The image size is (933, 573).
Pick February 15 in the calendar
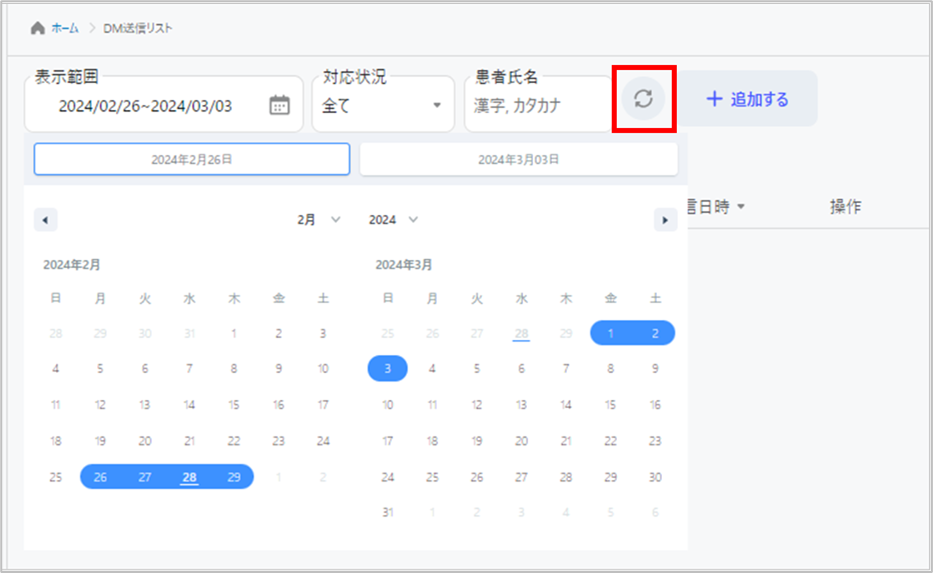click(234, 405)
